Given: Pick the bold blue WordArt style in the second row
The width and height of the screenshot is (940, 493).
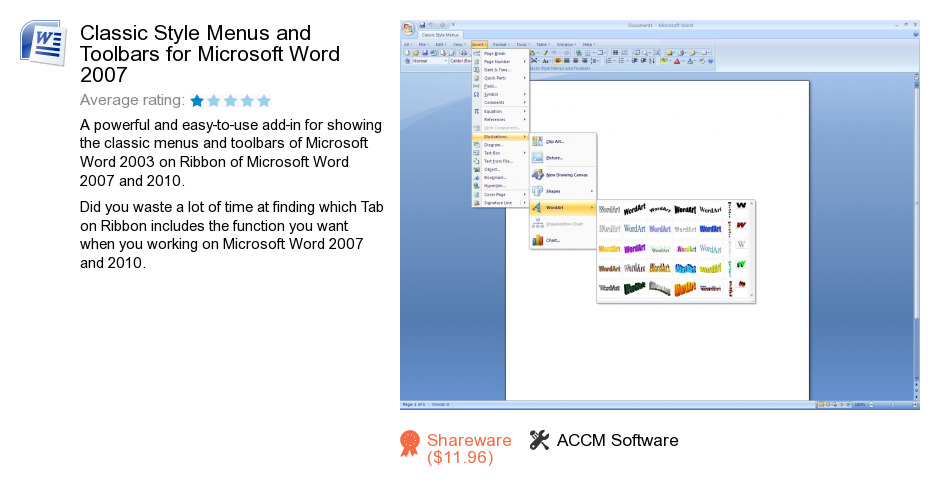Looking at the screenshot, I should click(710, 229).
